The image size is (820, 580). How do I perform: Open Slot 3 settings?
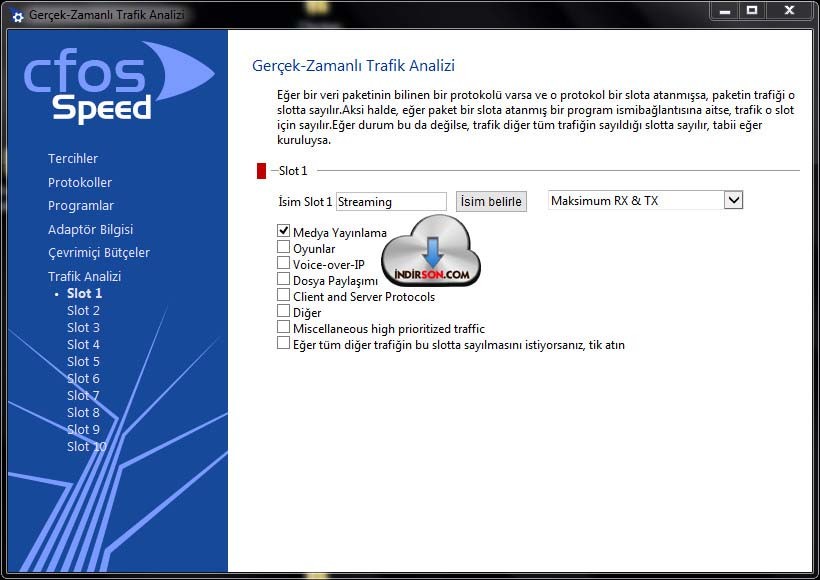(83, 327)
